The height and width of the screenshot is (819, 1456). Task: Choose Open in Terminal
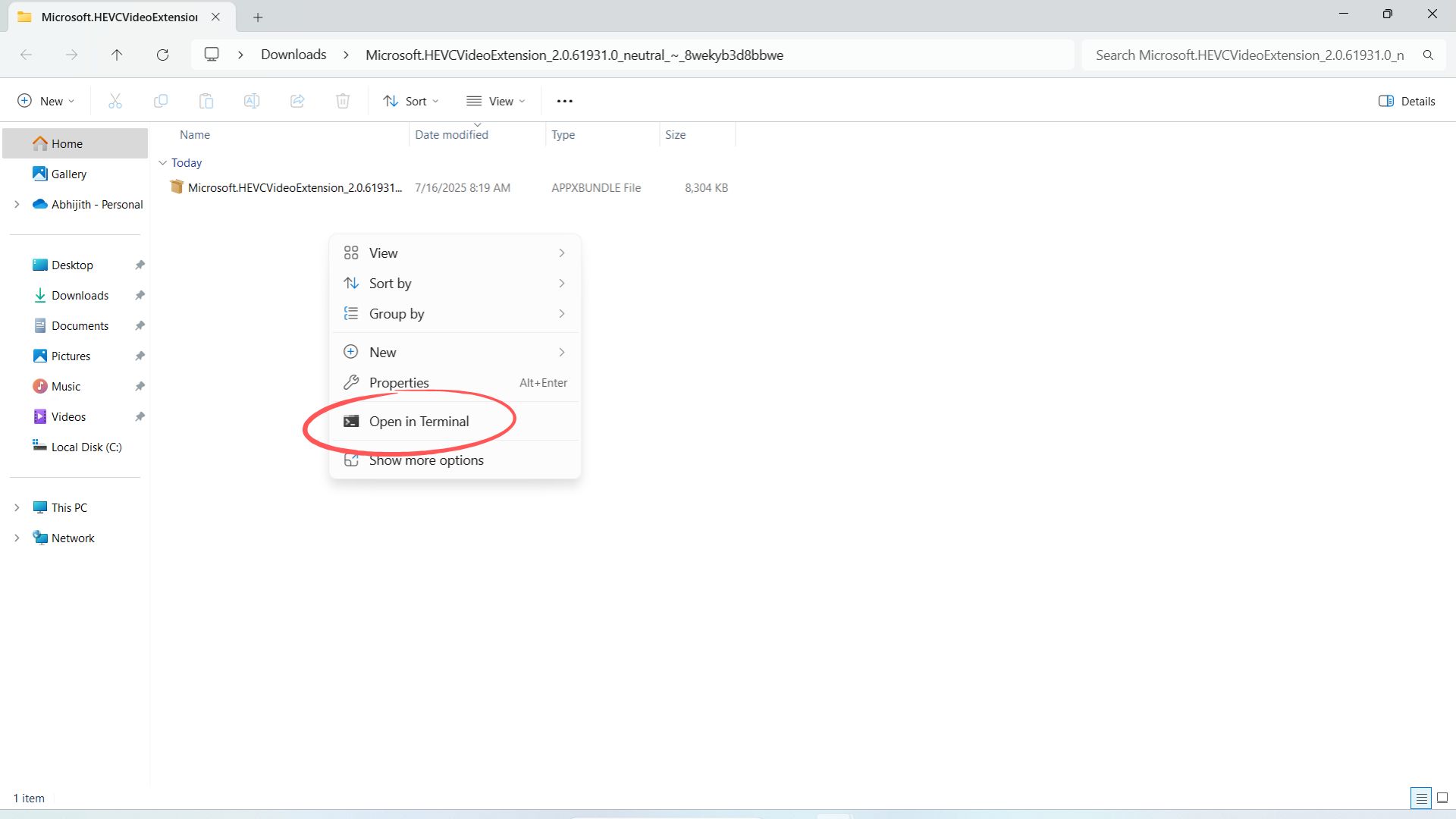(x=455, y=421)
